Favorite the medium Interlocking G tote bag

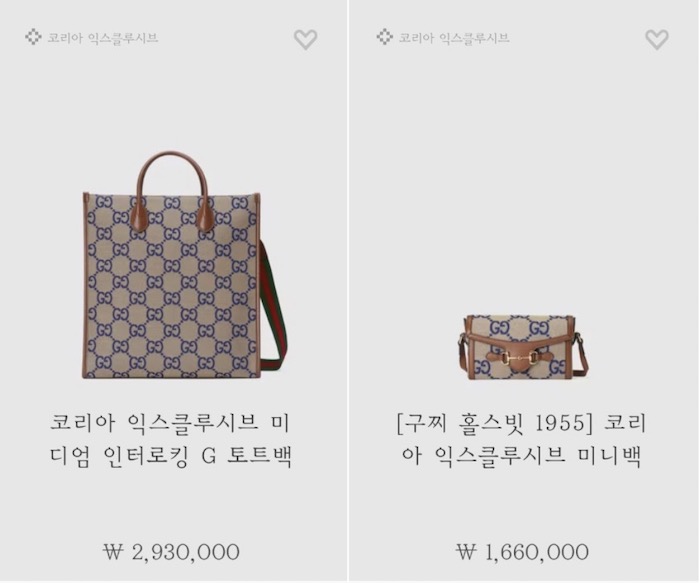click(x=305, y=39)
